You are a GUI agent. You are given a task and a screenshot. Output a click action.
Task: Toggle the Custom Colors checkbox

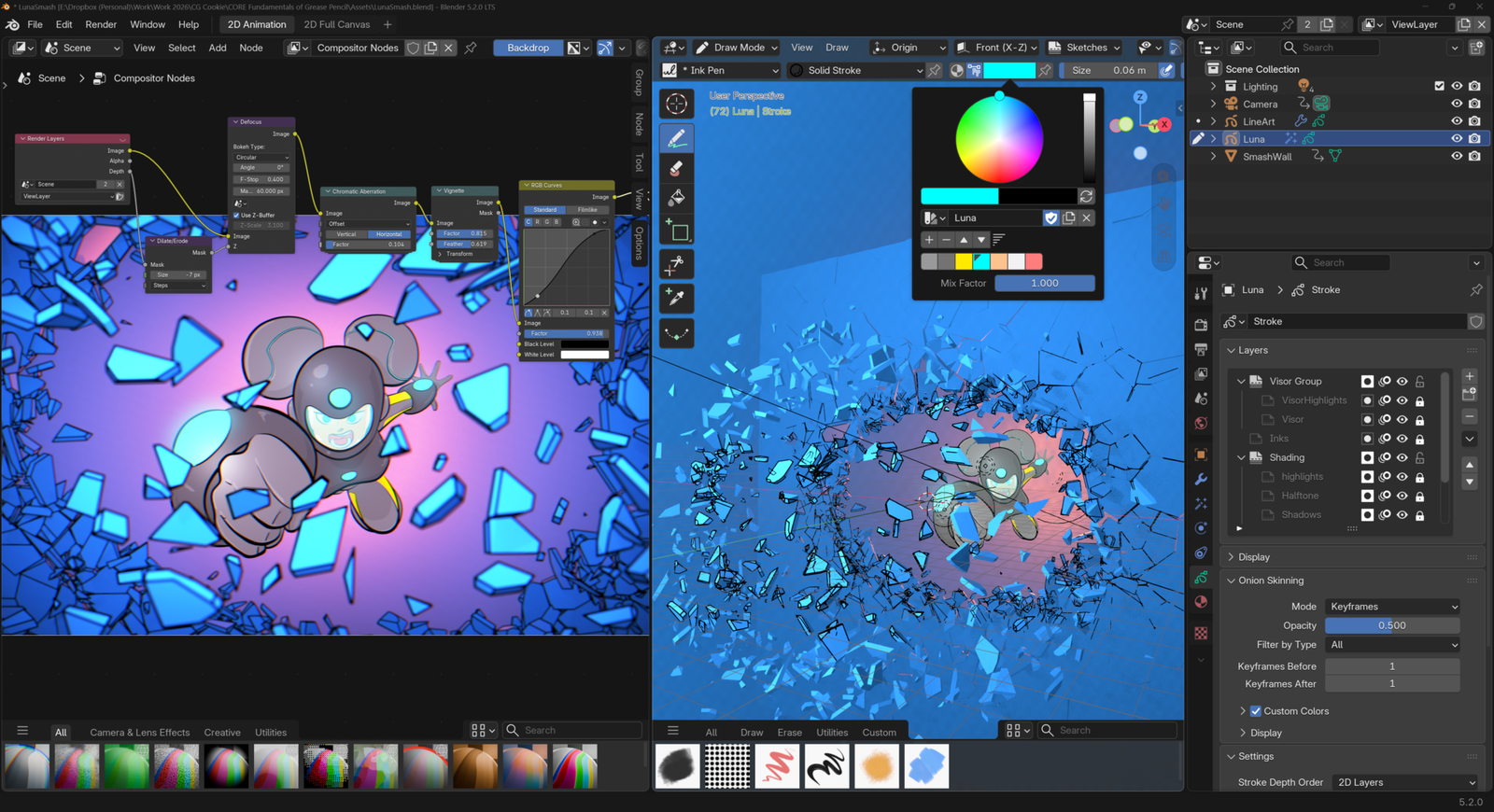(x=1256, y=711)
